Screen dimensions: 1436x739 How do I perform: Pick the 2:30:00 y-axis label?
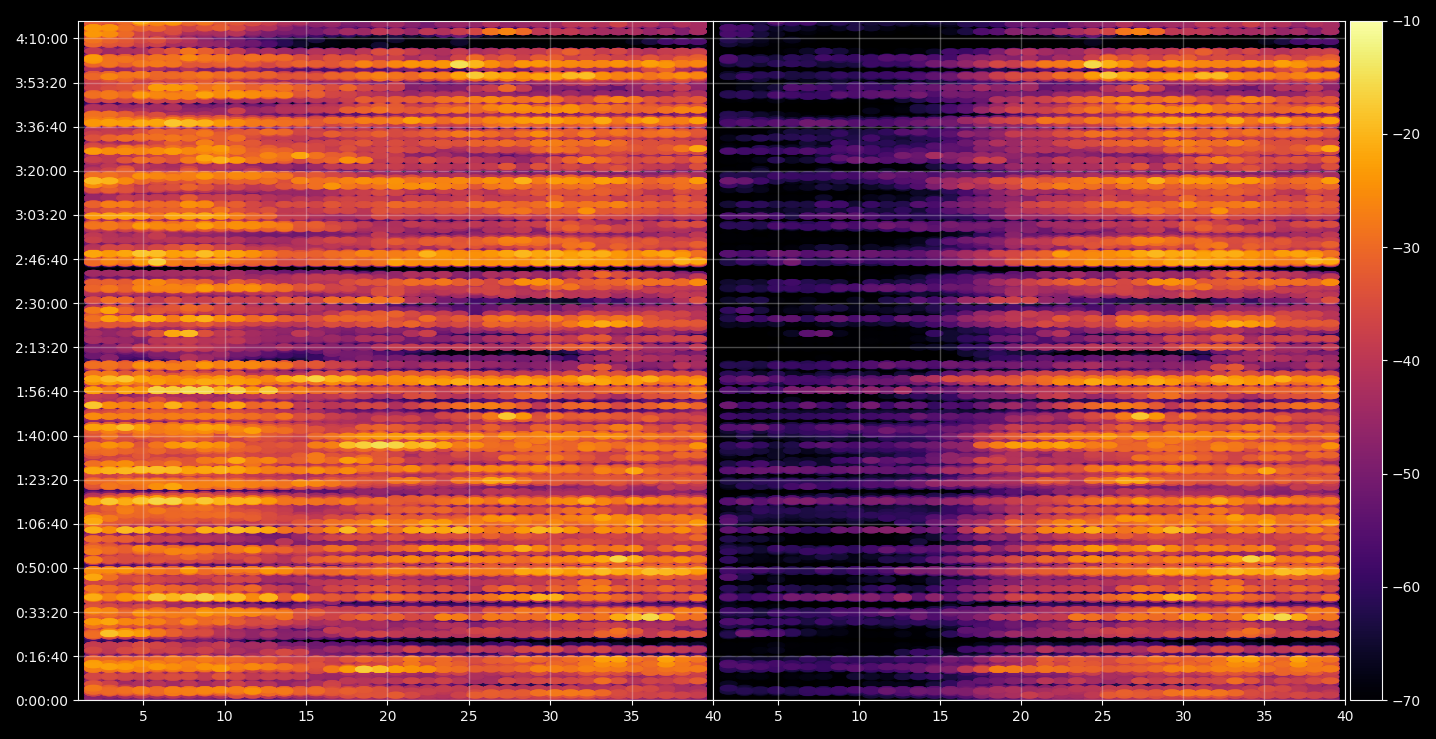pyautogui.click(x=42, y=303)
